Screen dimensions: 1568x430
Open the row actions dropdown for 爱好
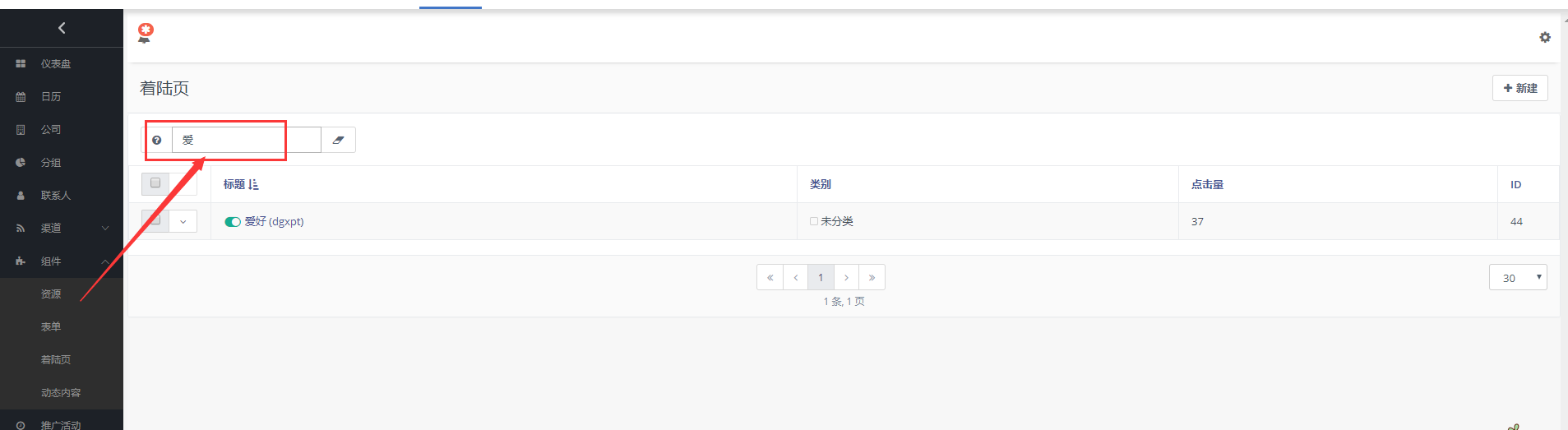click(x=183, y=221)
